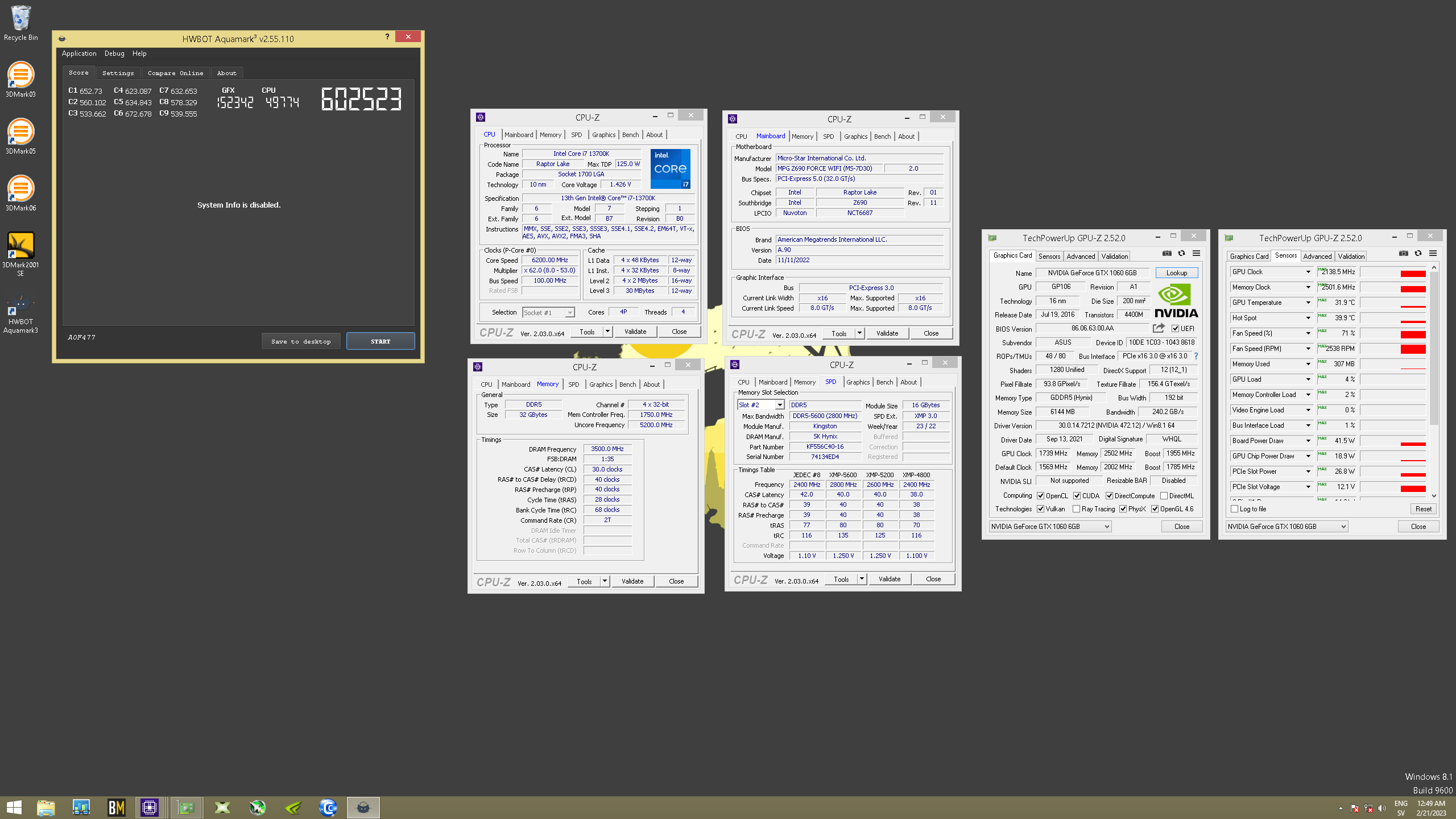Open the BM application on the taskbar
This screenshot has height=819, width=1456.
click(116, 807)
